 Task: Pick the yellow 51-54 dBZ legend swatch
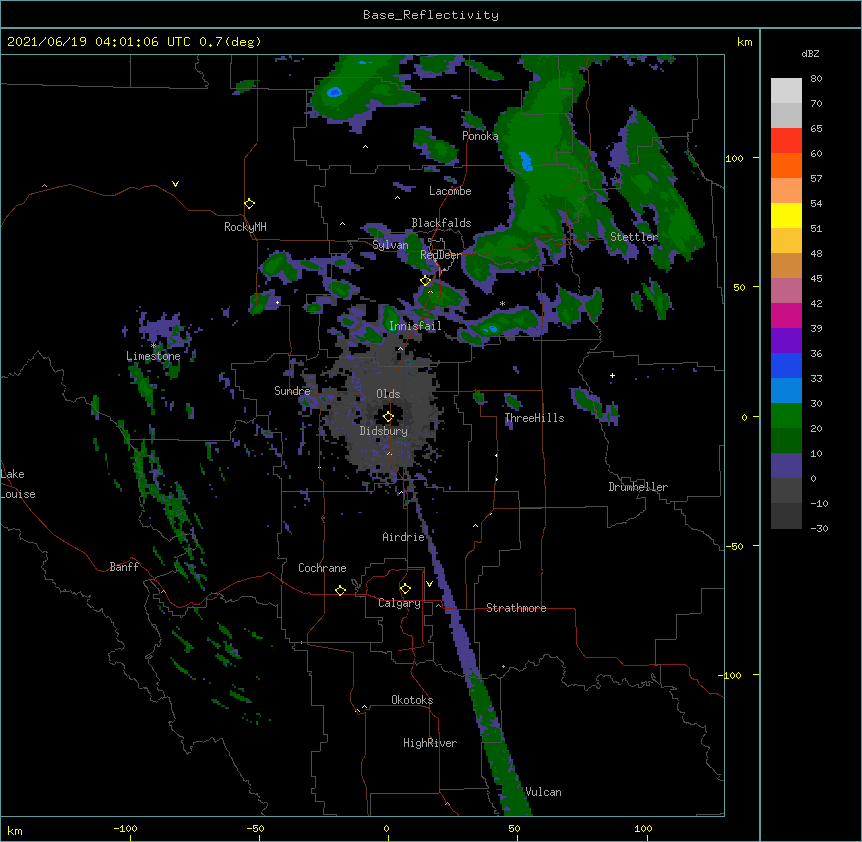pos(786,215)
